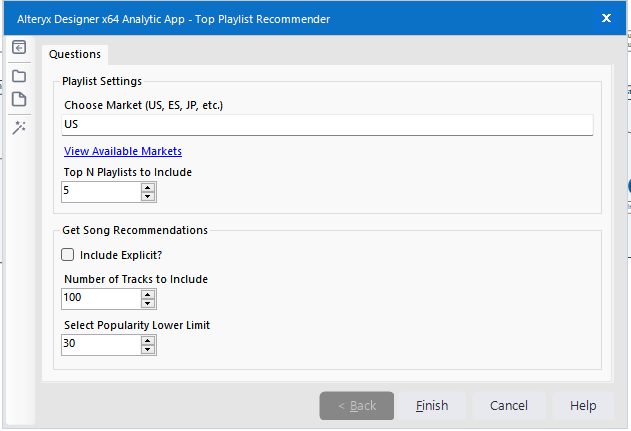631x431 pixels.
Task: Click the magic wand icon in sidebar
Action: [x=19, y=127]
